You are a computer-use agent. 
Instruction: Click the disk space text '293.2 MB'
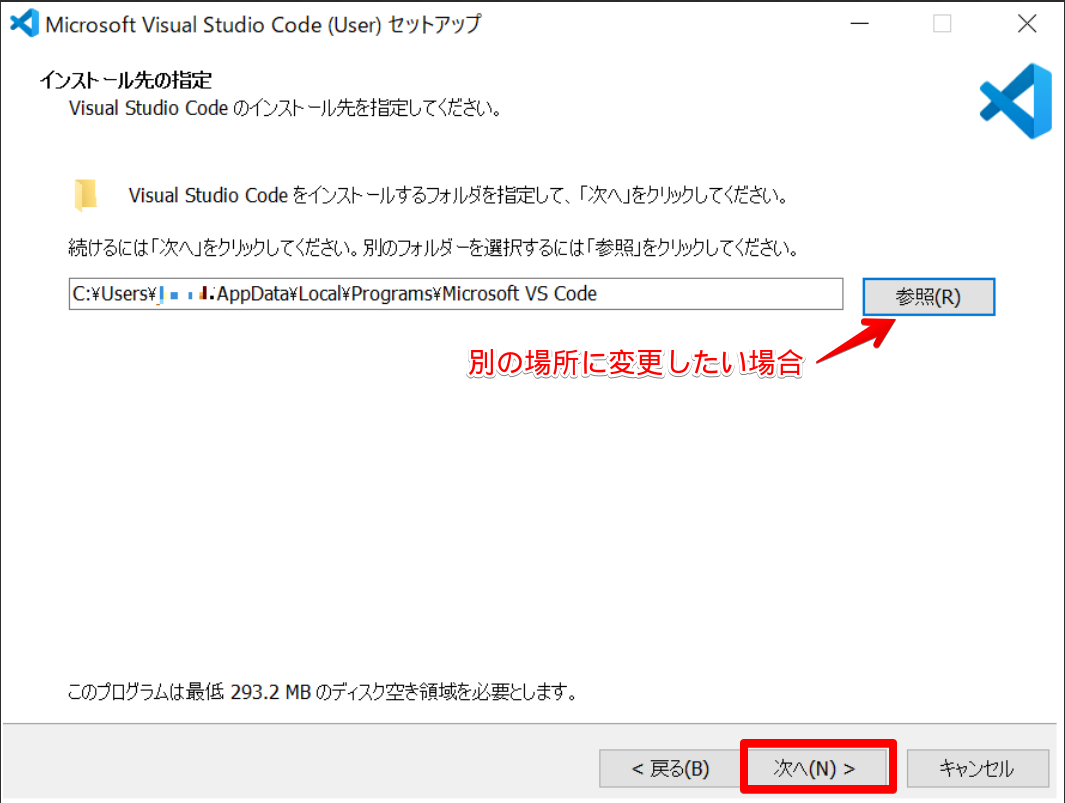[x=270, y=692]
